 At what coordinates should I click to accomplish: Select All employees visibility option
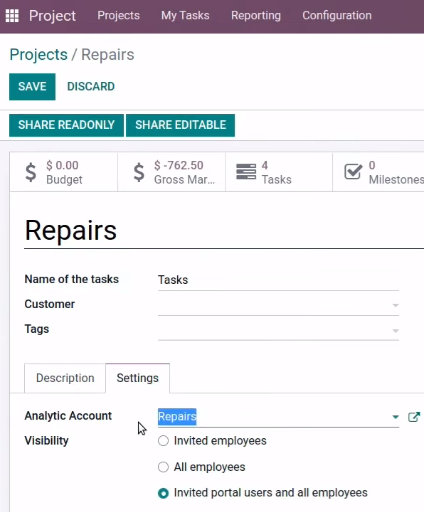pos(163,467)
